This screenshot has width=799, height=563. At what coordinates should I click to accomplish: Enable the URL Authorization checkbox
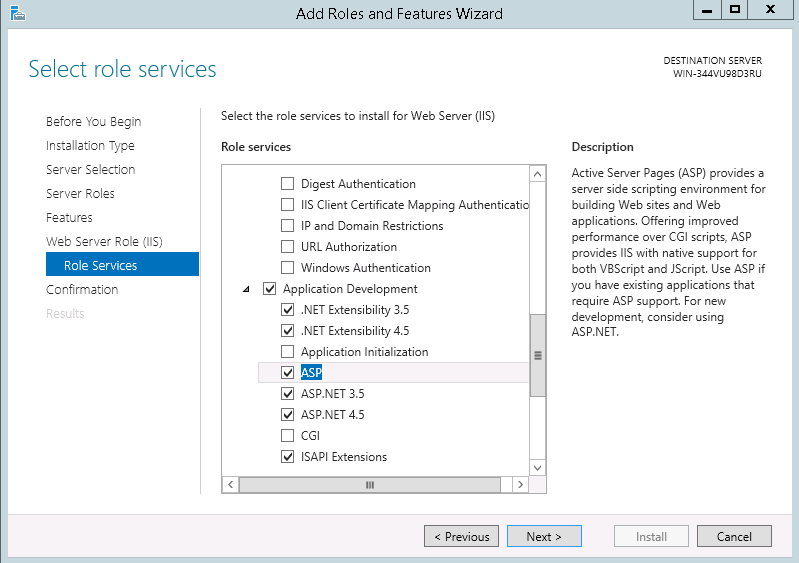[287, 247]
